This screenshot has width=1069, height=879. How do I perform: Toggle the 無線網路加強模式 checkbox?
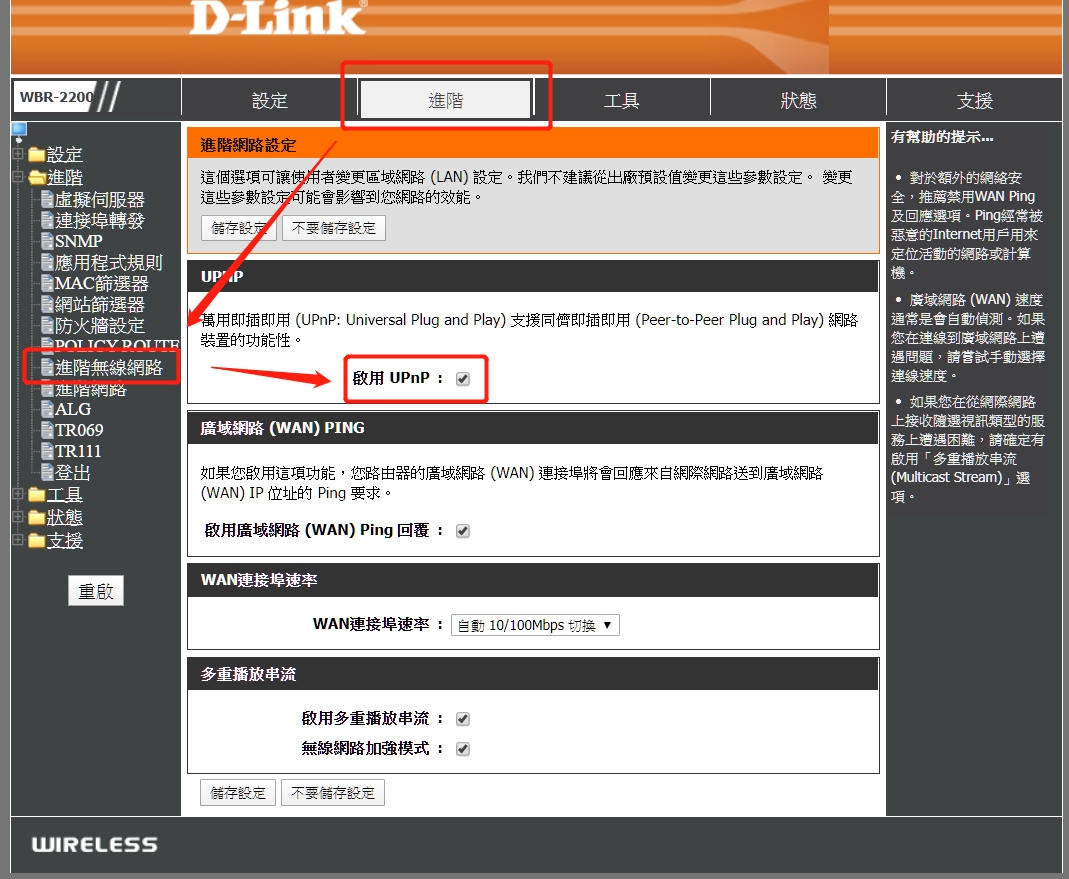pos(463,749)
